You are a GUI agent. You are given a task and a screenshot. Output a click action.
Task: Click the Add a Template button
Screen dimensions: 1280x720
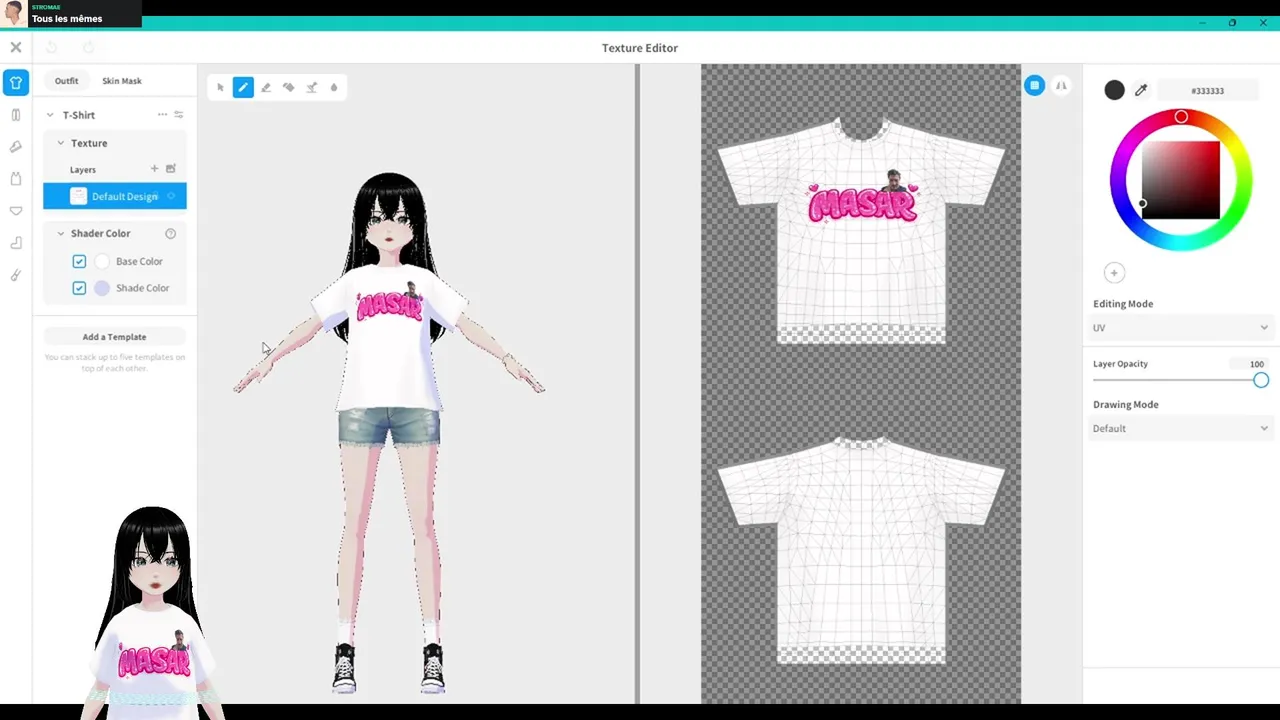[x=114, y=337]
